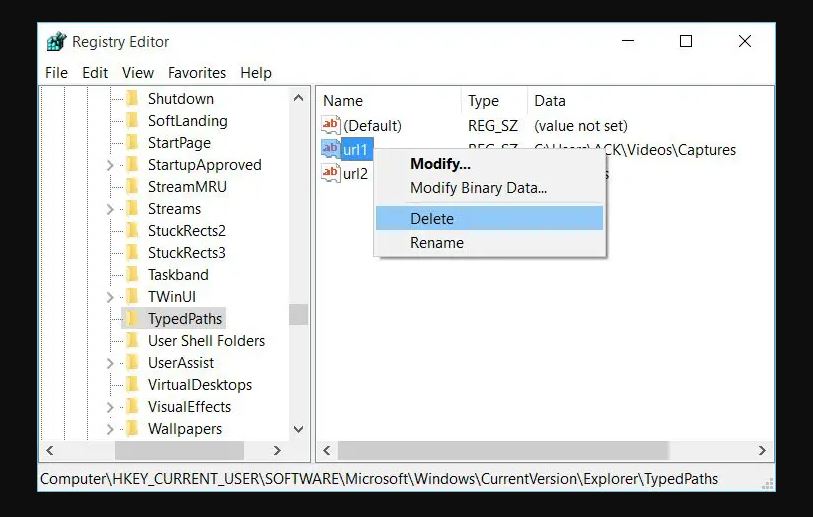
Task: Click the string value icon beside (Default)
Action: (330, 125)
